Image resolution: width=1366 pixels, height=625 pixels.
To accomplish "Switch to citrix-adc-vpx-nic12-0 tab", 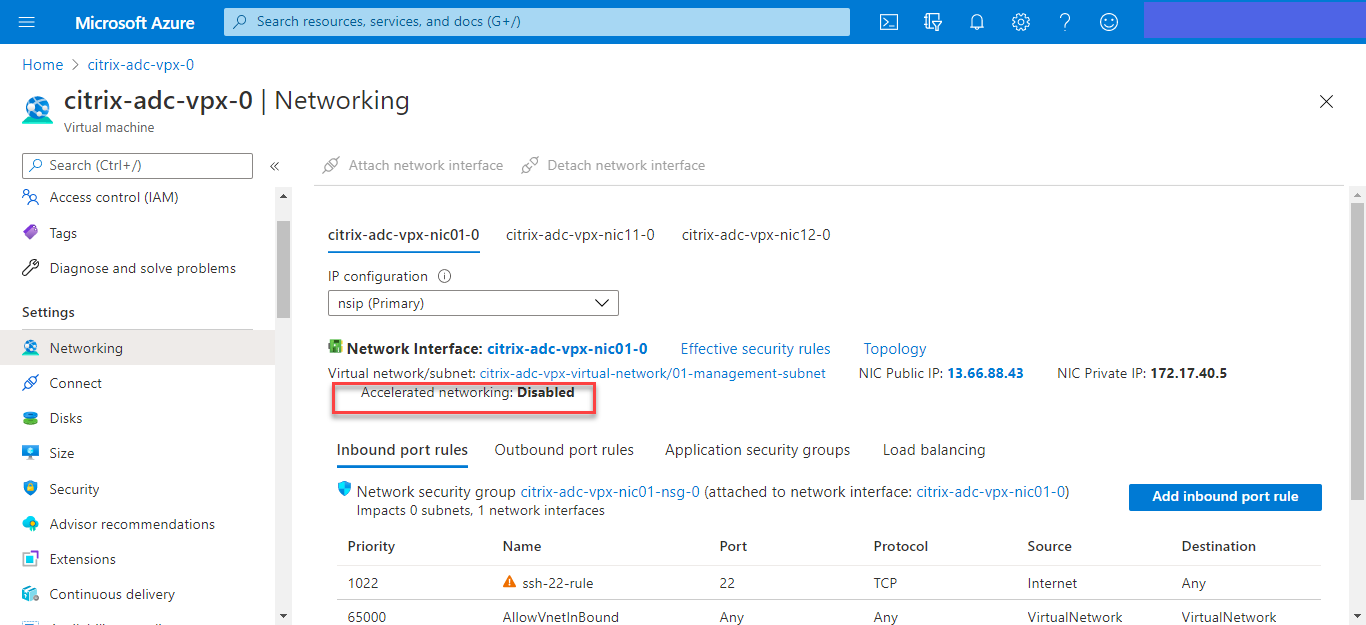I will 756,235.
